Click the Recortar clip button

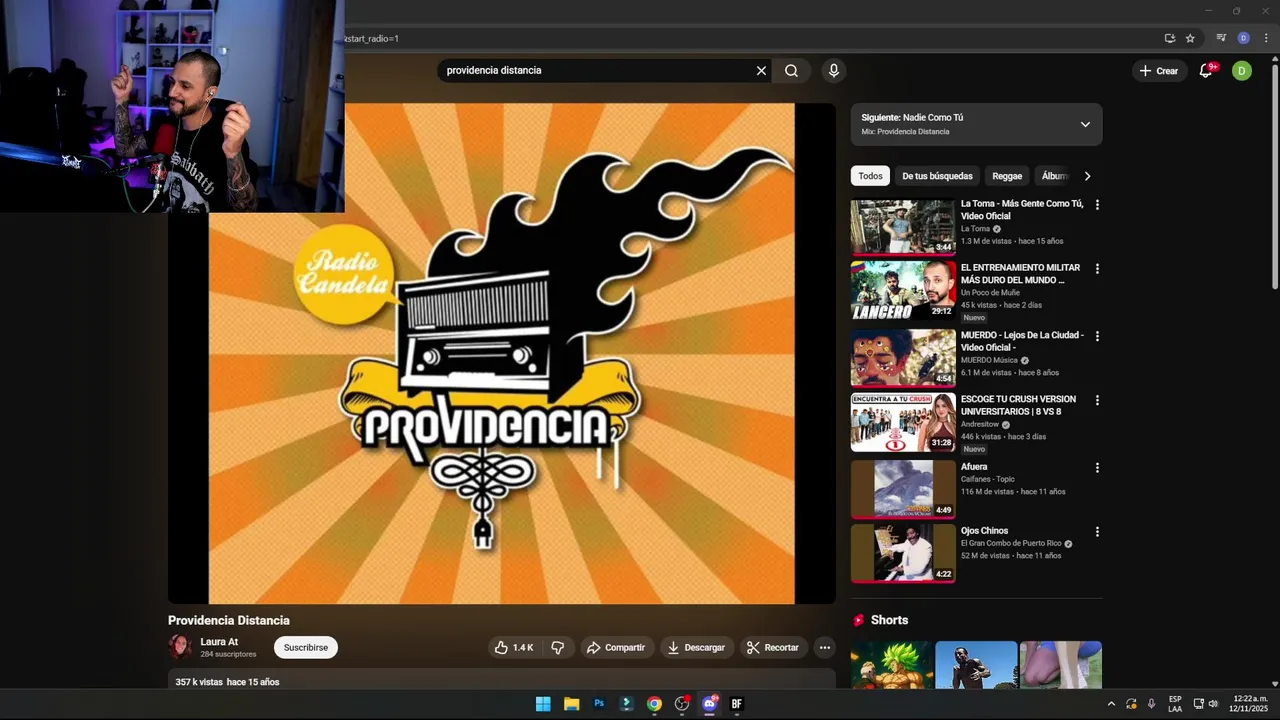[x=773, y=648]
